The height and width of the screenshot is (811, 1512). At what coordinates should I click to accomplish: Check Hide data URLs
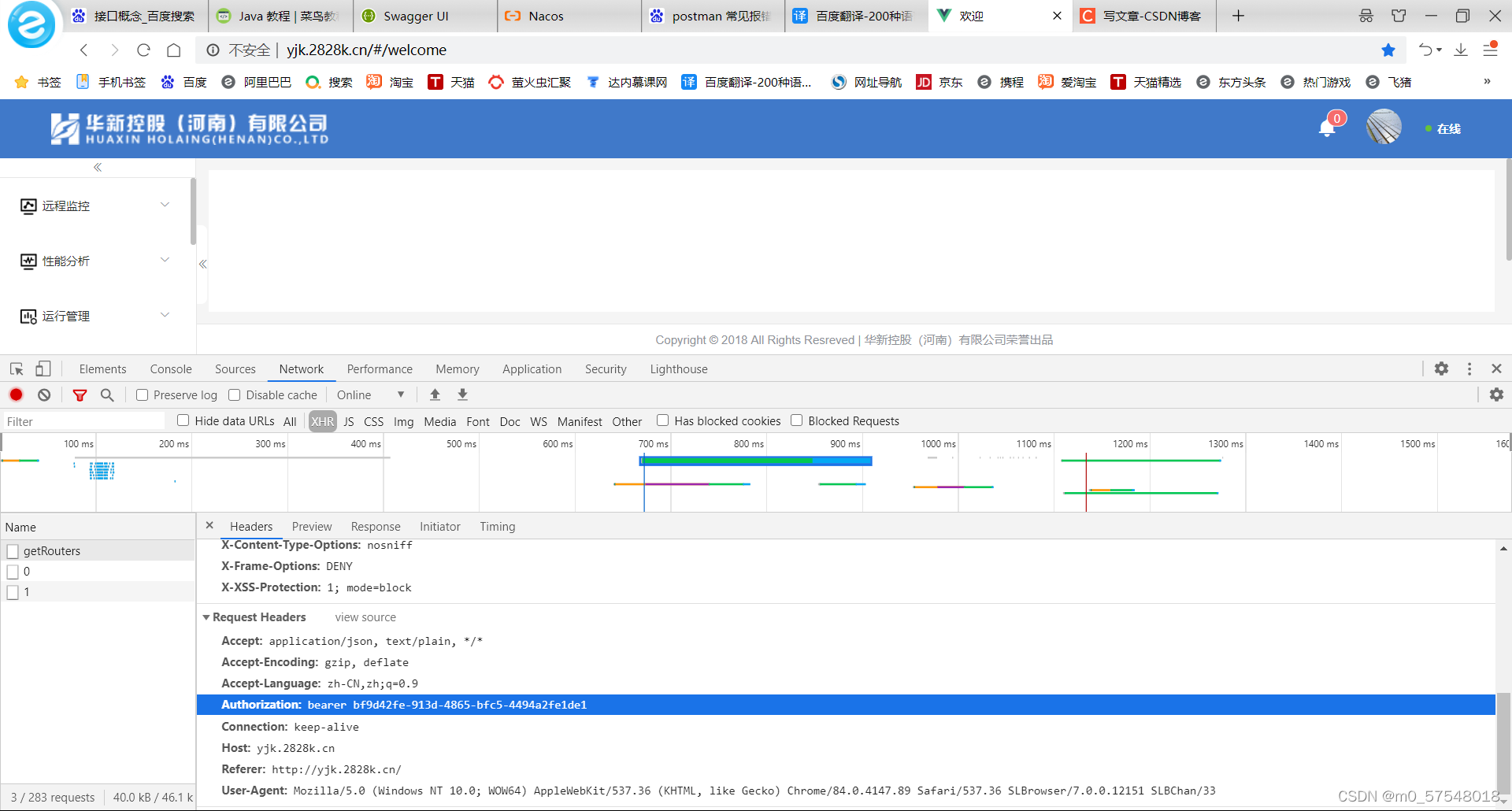183,420
